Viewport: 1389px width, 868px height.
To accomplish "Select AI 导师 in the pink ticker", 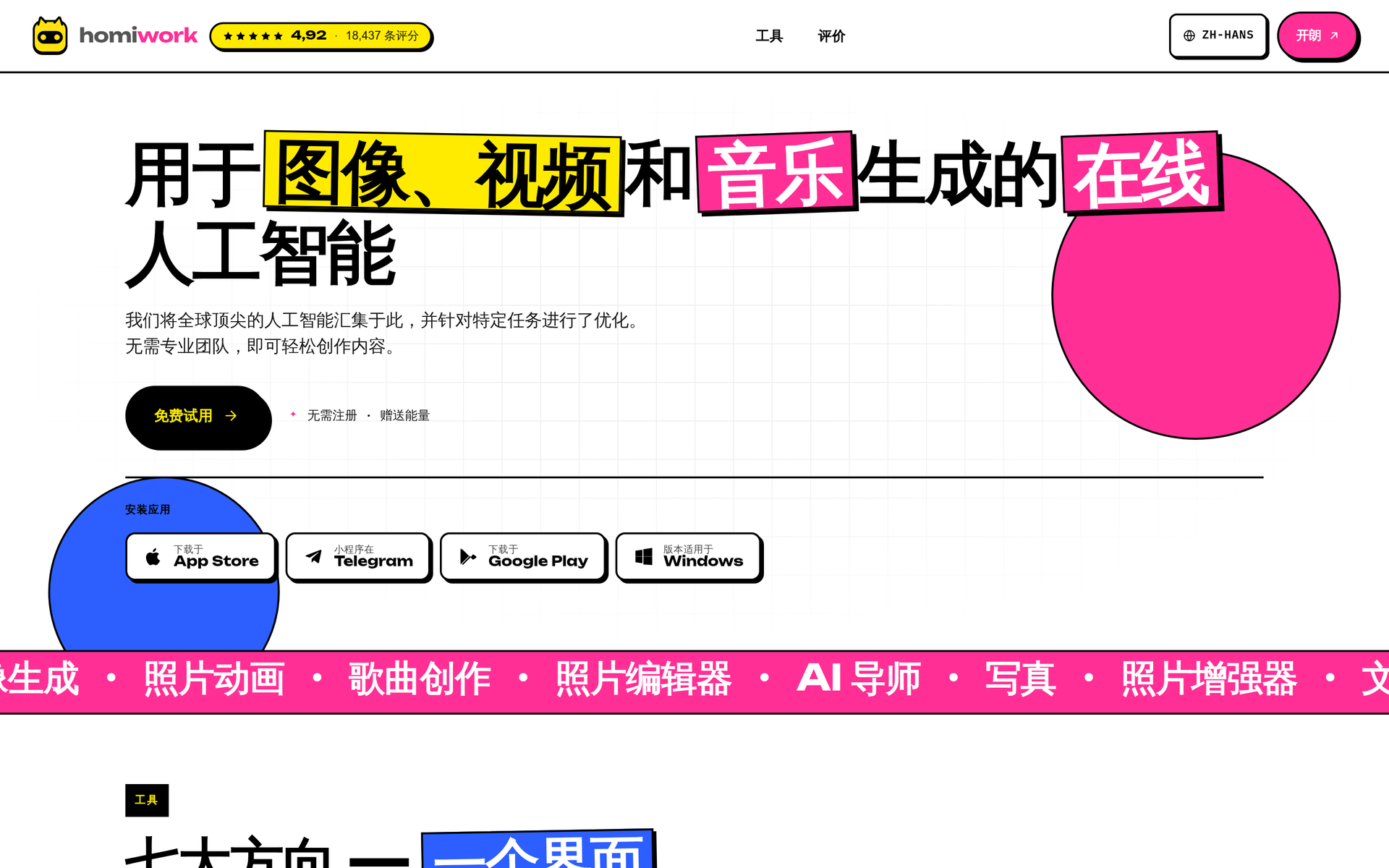I will click(859, 678).
